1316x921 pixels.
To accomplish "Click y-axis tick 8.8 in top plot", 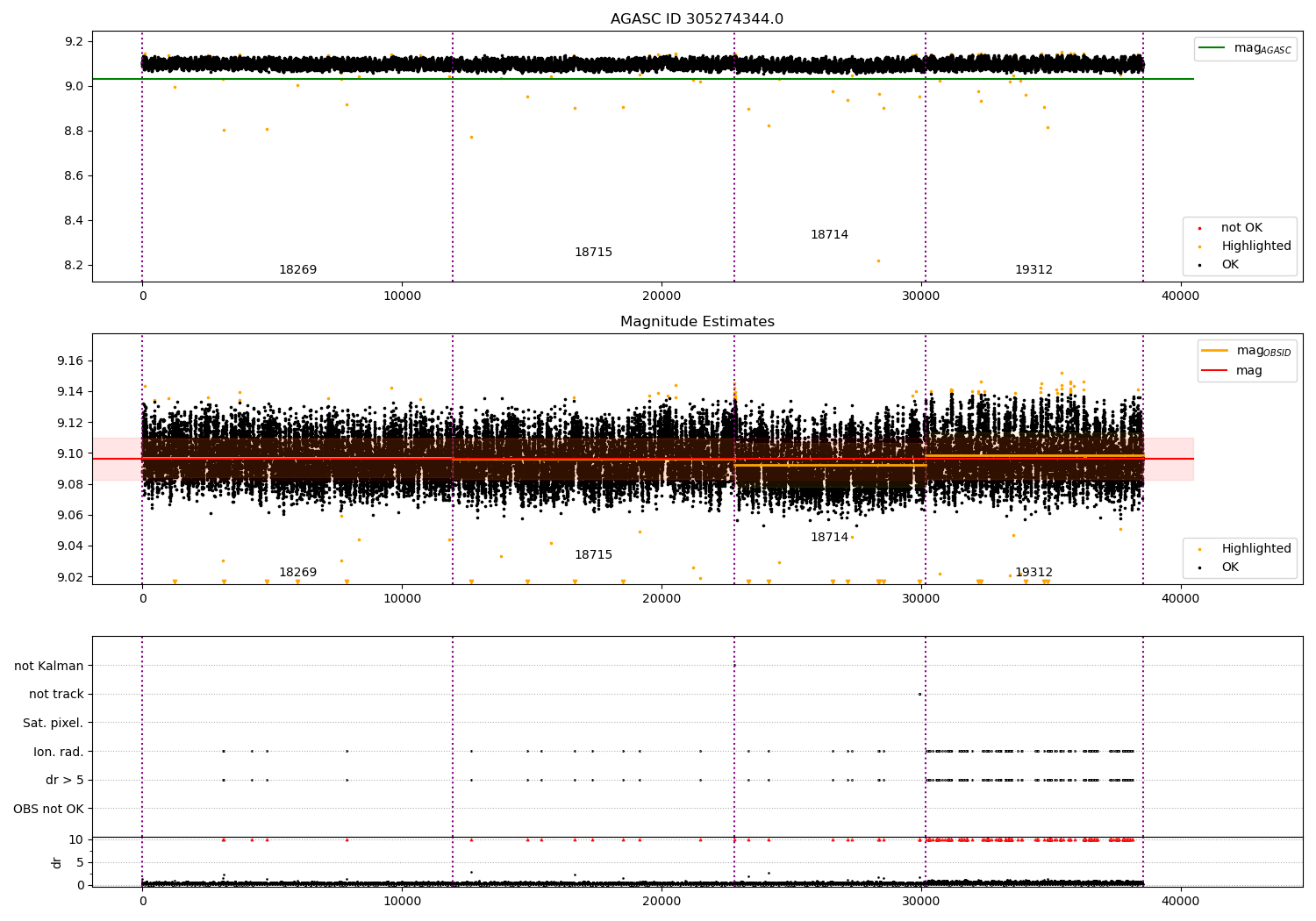I will click(x=75, y=132).
